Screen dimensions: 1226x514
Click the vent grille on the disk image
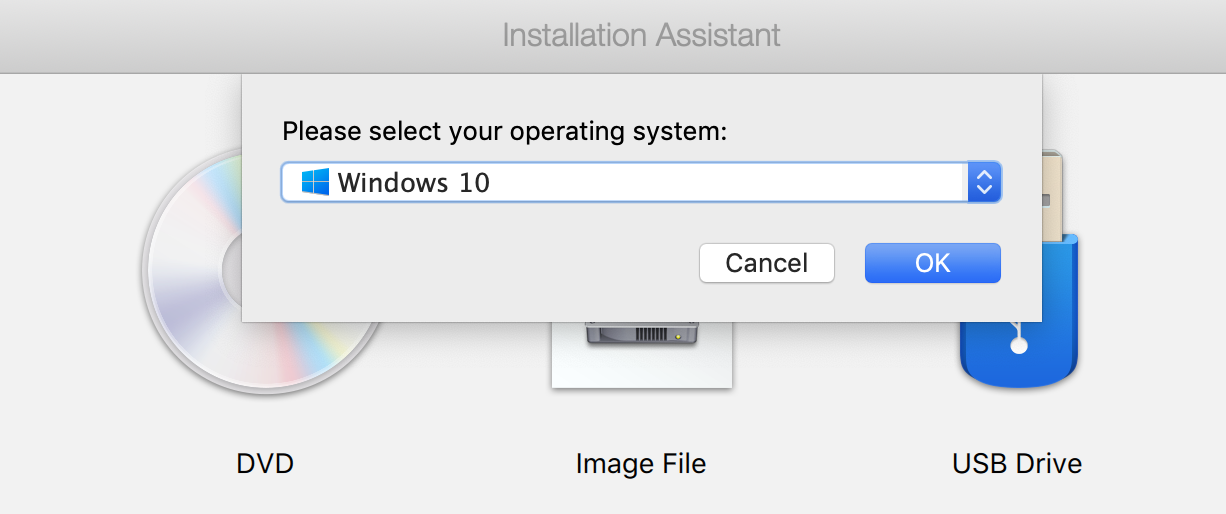(x=649, y=334)
